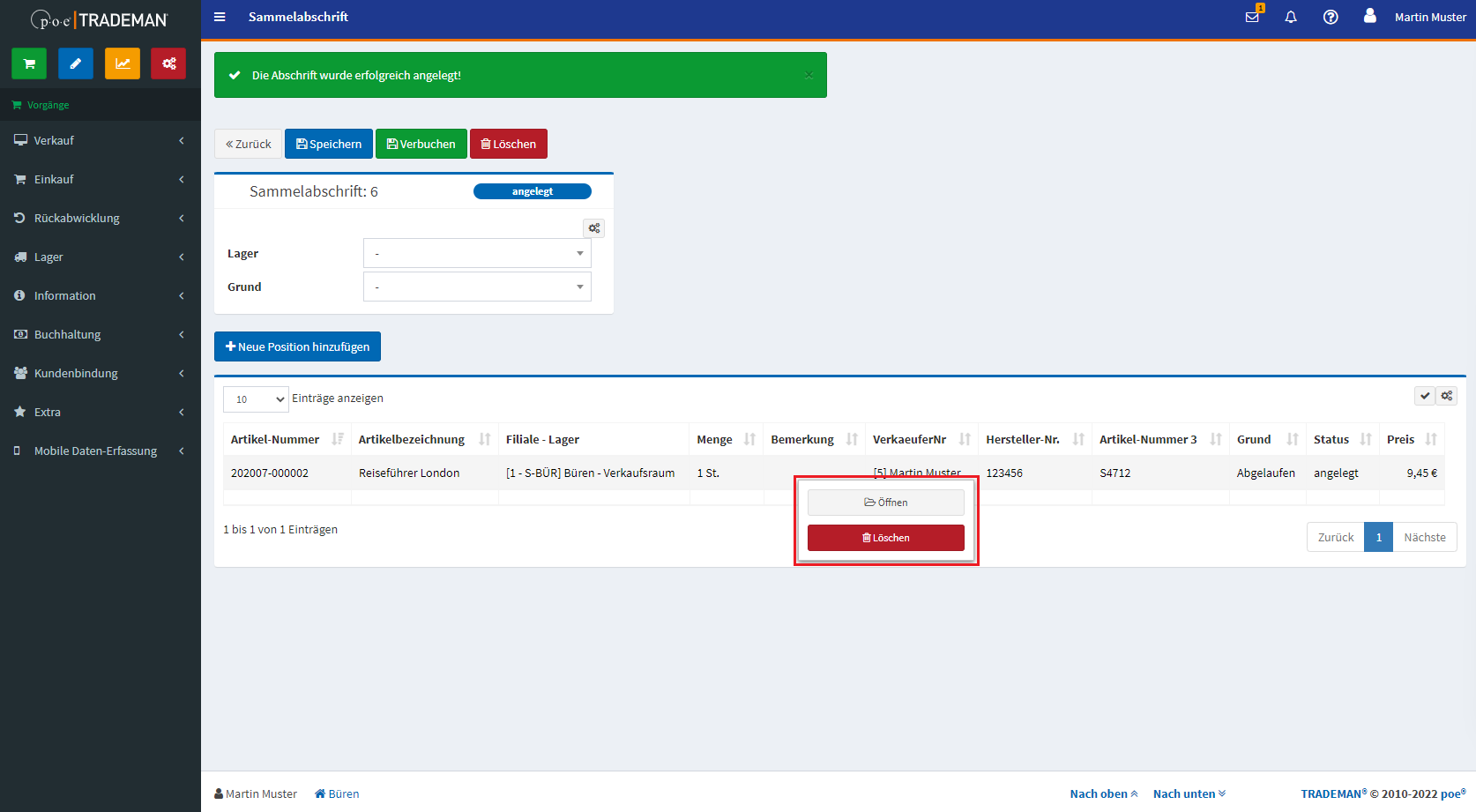
Task: Change entries per page dropdown
Action: pos(256,399)
